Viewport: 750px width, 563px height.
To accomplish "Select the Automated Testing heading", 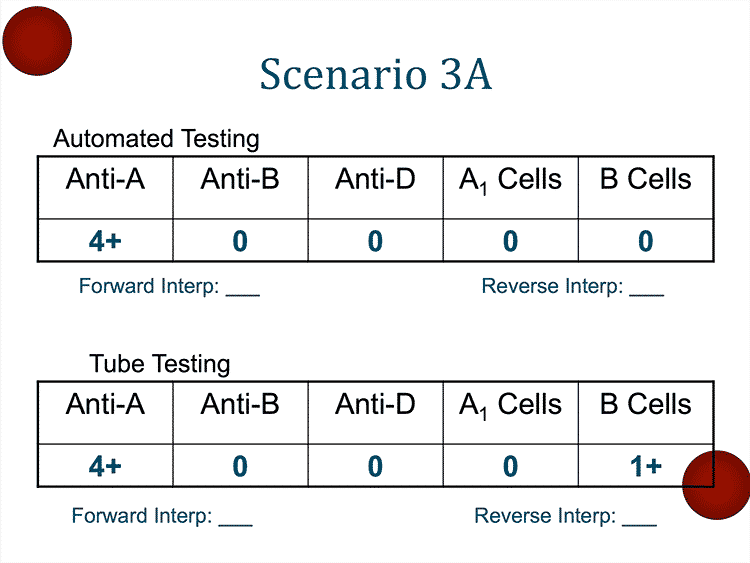I will pos(156,139).
